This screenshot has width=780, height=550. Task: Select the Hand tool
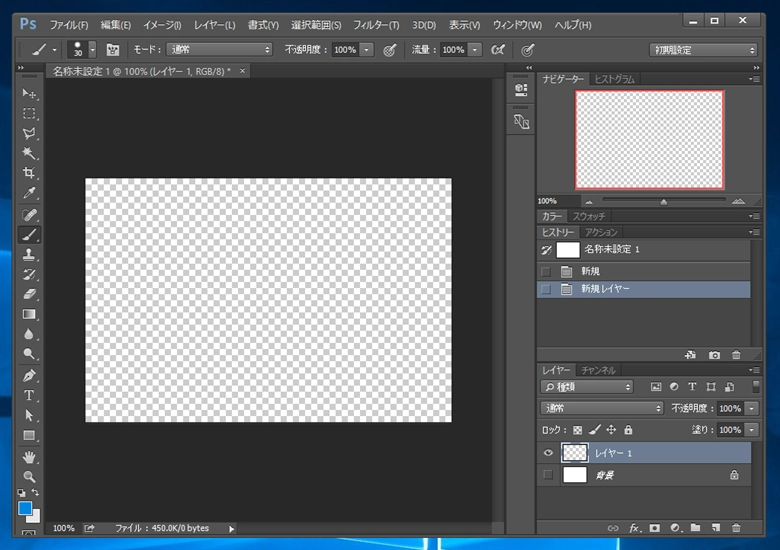29,457
